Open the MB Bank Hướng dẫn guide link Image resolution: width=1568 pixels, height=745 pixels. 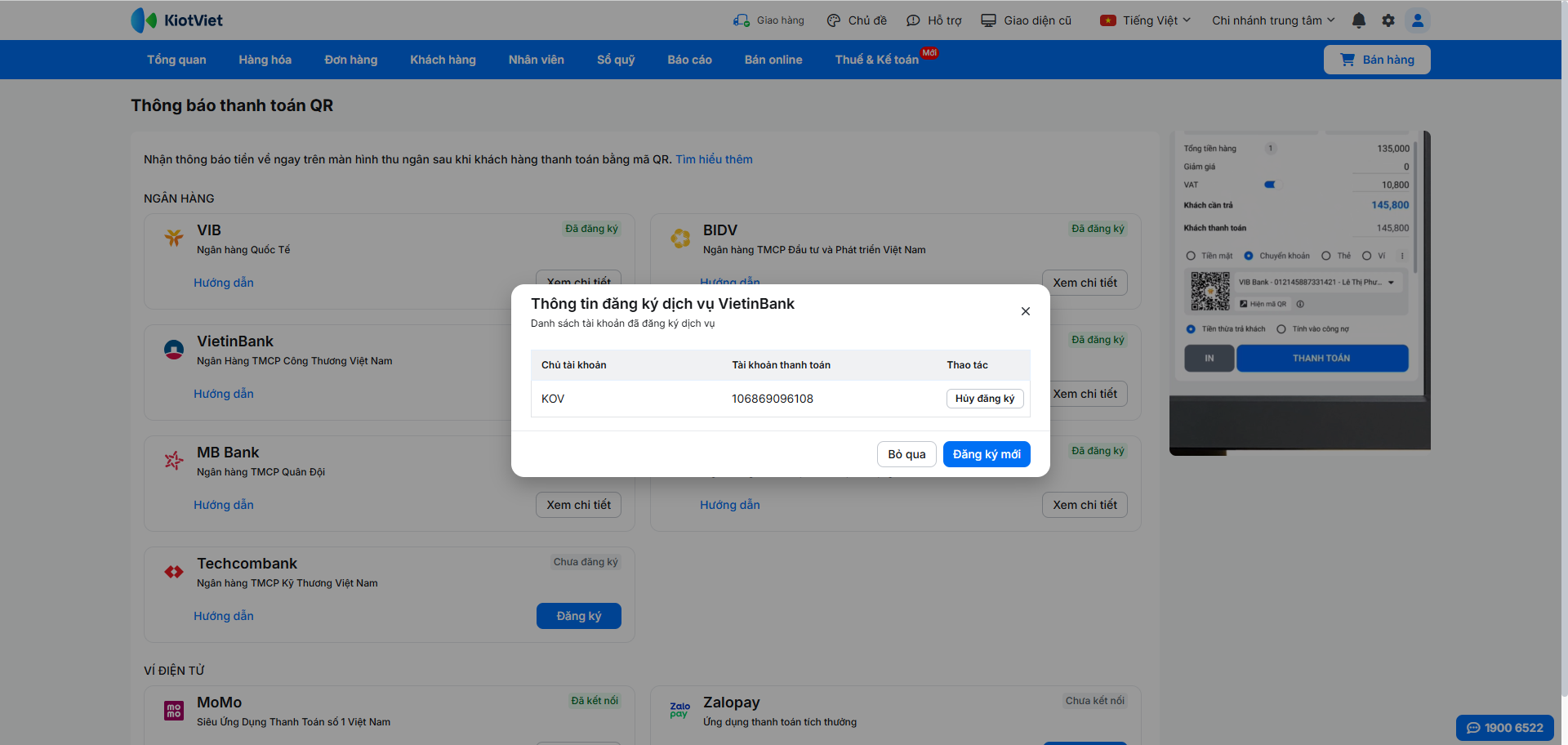[x=224, y=505]
